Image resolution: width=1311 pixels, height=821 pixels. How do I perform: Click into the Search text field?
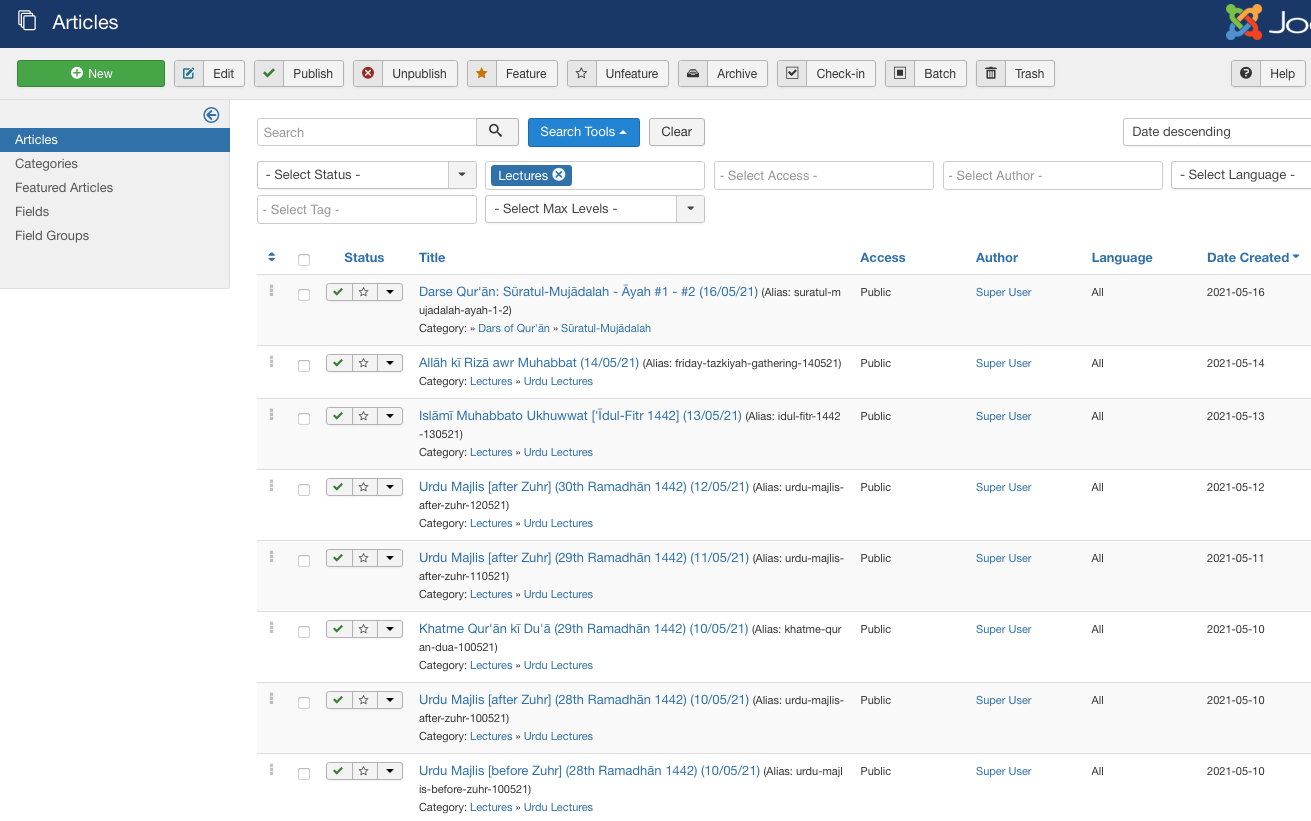point(366,132)
